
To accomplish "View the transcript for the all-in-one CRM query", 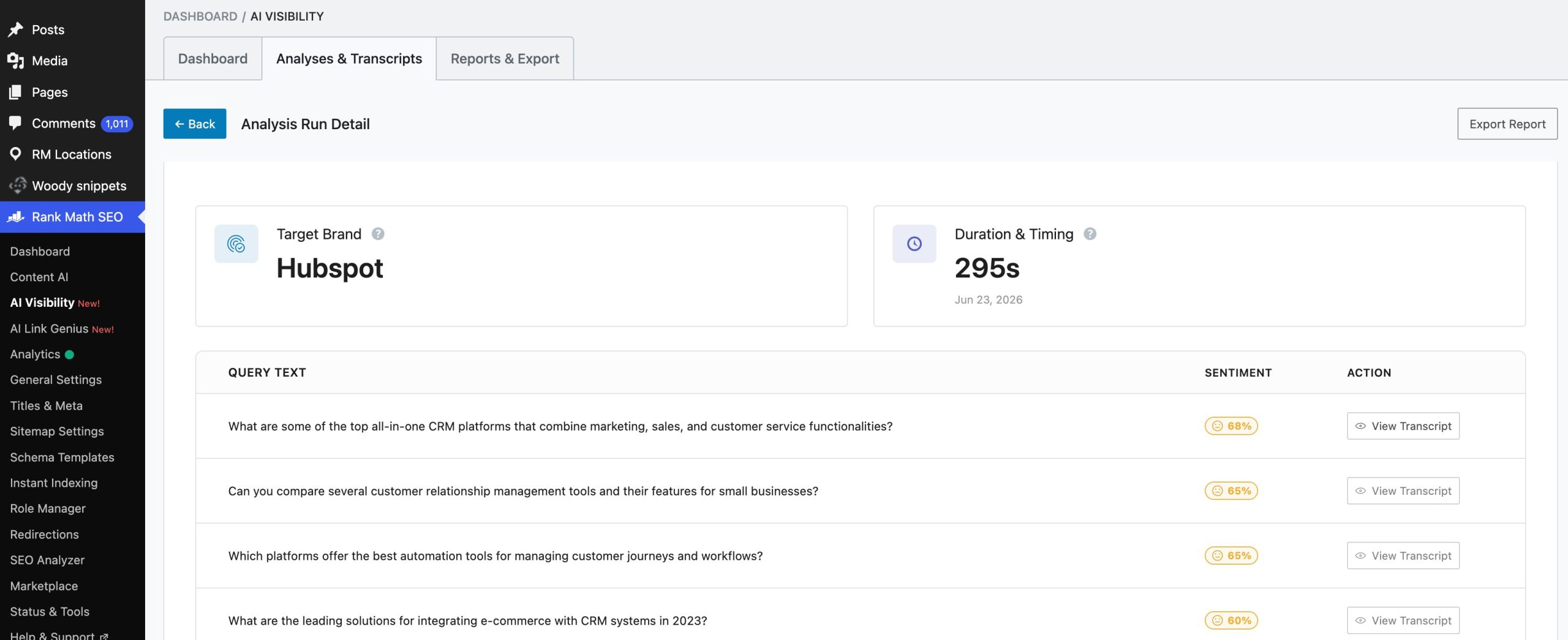I will tap(1403, 426).
